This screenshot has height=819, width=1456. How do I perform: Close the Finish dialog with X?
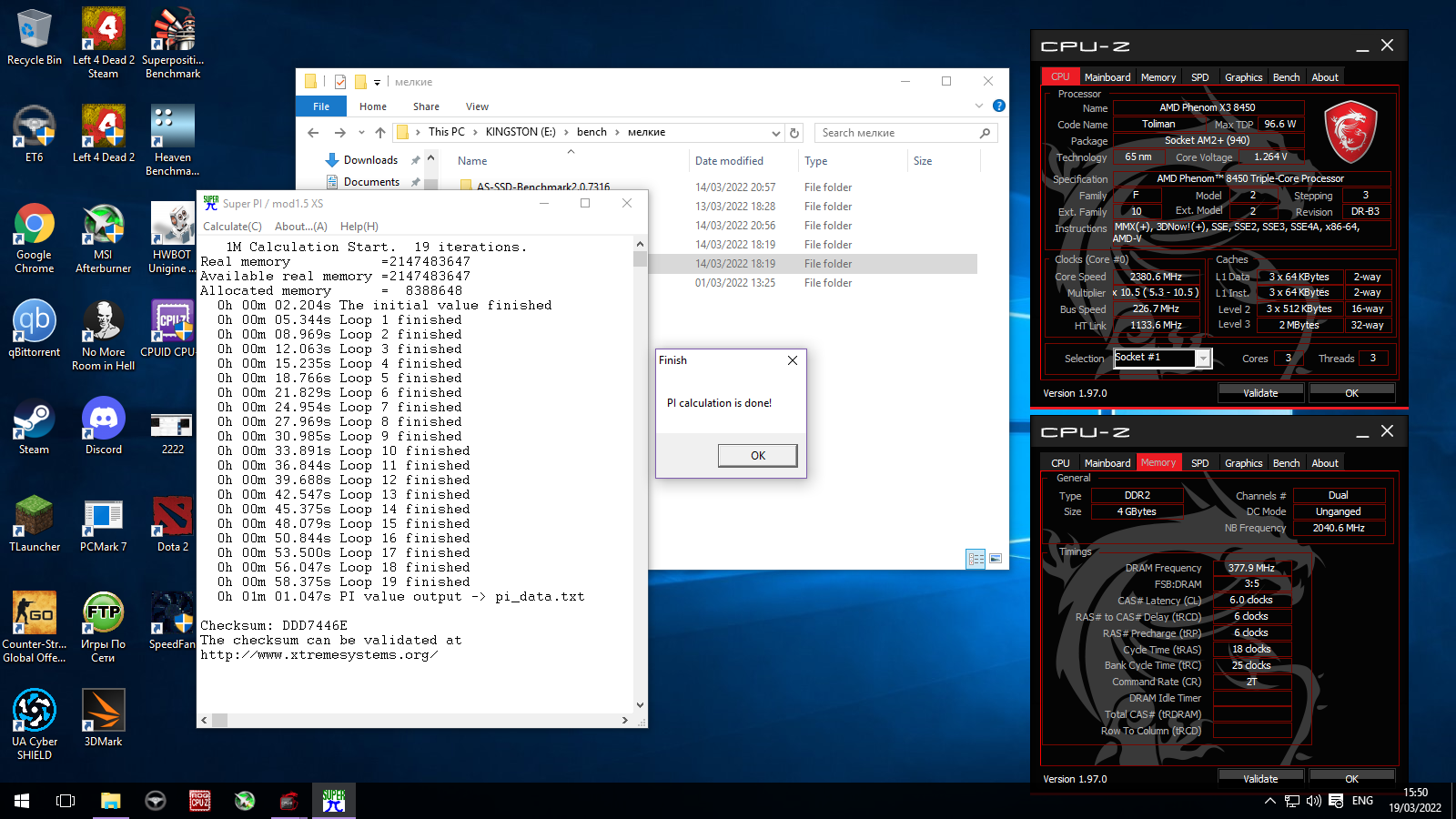(x=793, y=360)
